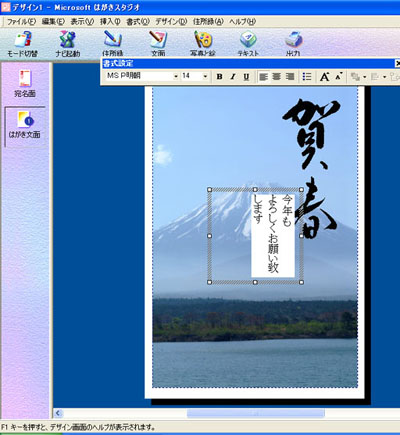Screen dimensions: 400x435
Task: Select the はがき文面 postcard side
Action: 25,125
